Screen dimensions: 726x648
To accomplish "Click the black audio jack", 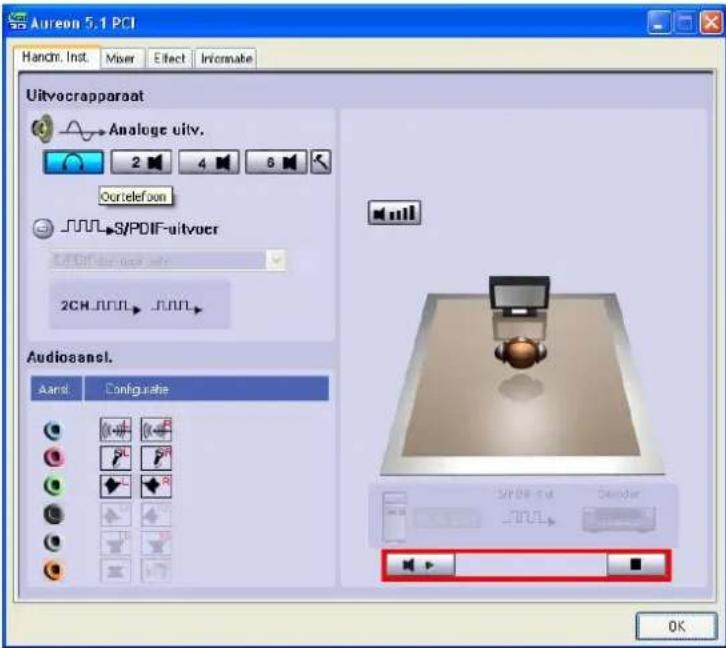I will point(53,514).
